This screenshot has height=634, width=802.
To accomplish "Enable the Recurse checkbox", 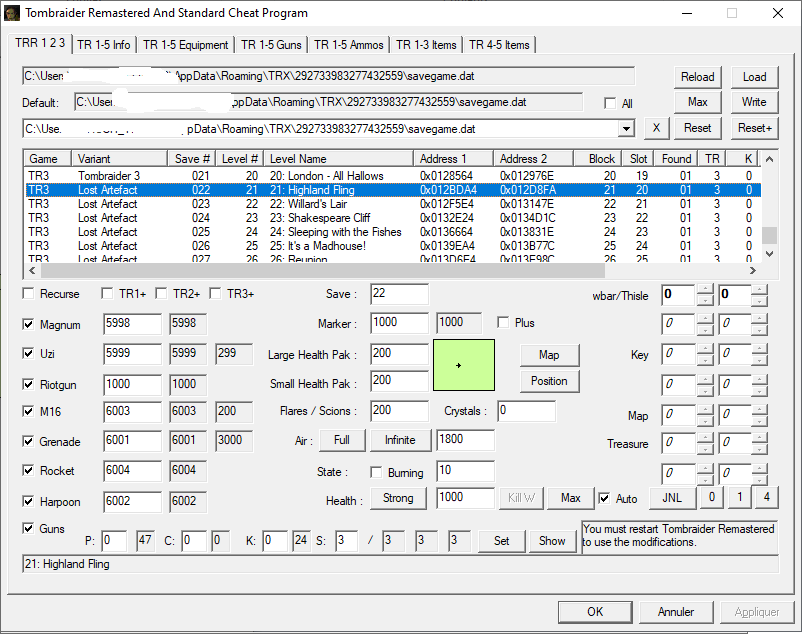I will pos(29,293).
